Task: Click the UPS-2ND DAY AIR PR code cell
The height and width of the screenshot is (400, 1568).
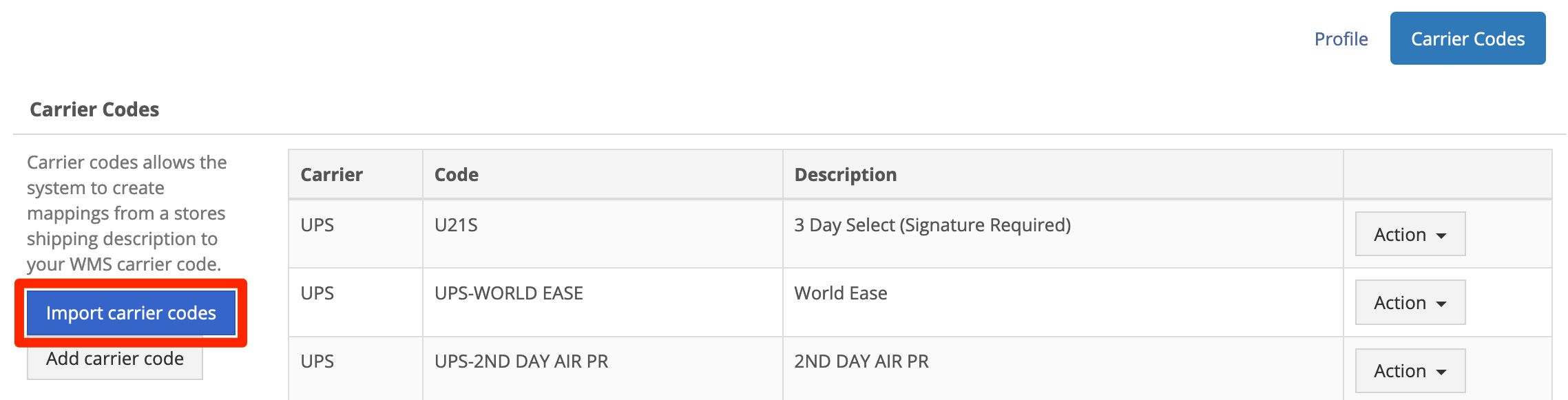Action: (603, 368)
